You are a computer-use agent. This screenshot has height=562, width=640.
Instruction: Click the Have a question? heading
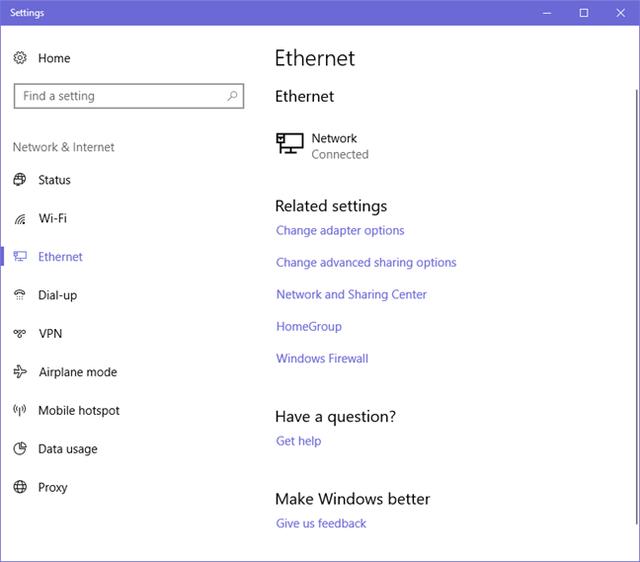[x=336, y=417]
